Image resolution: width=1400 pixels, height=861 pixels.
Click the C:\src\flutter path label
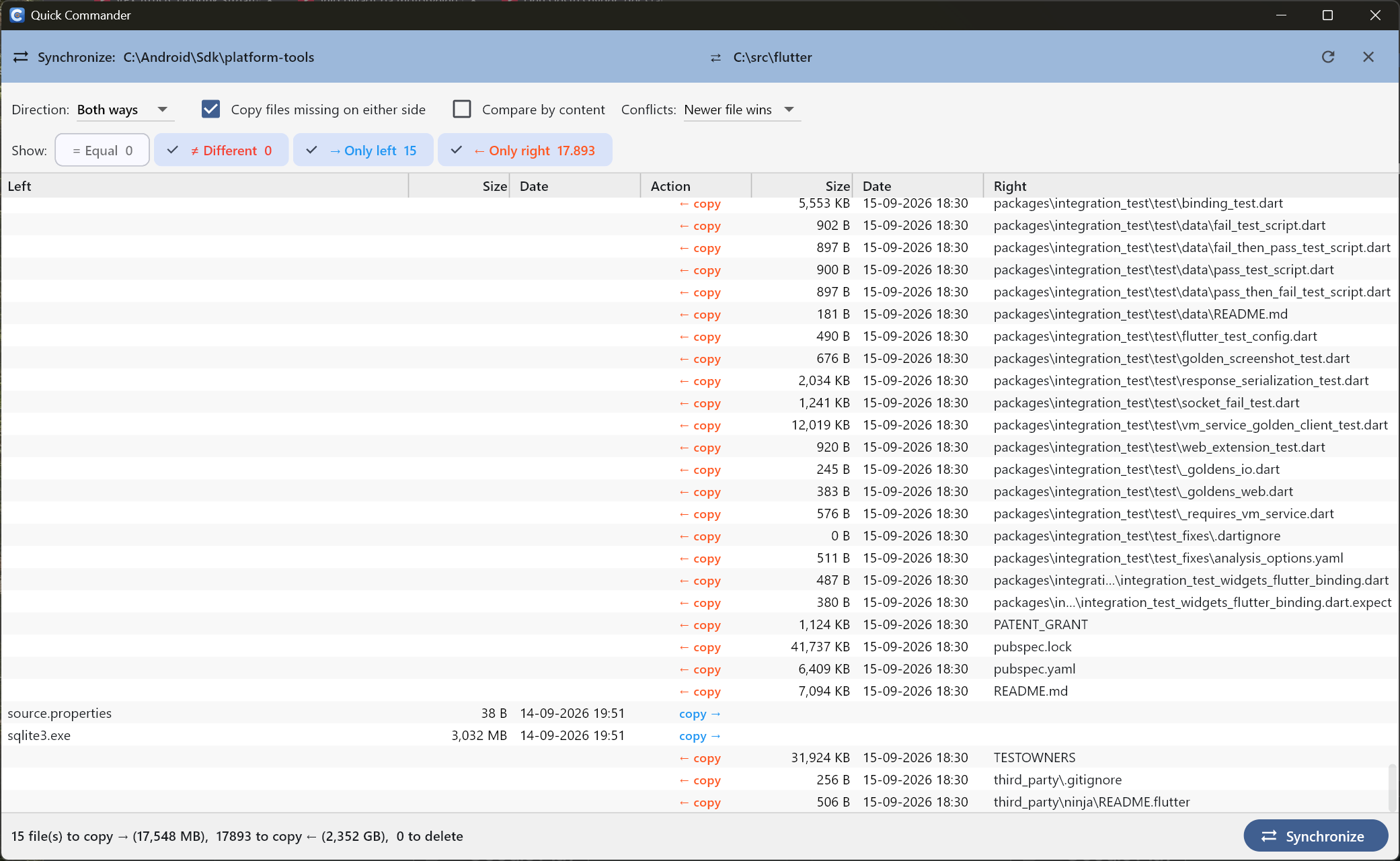772,57
